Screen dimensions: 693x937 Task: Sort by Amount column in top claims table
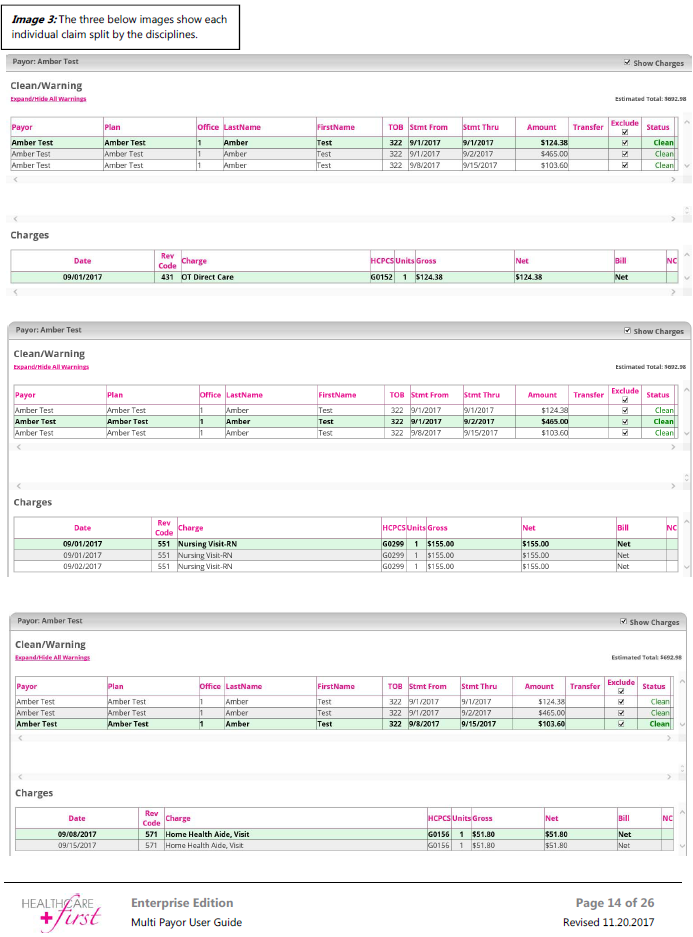point(541,127)
